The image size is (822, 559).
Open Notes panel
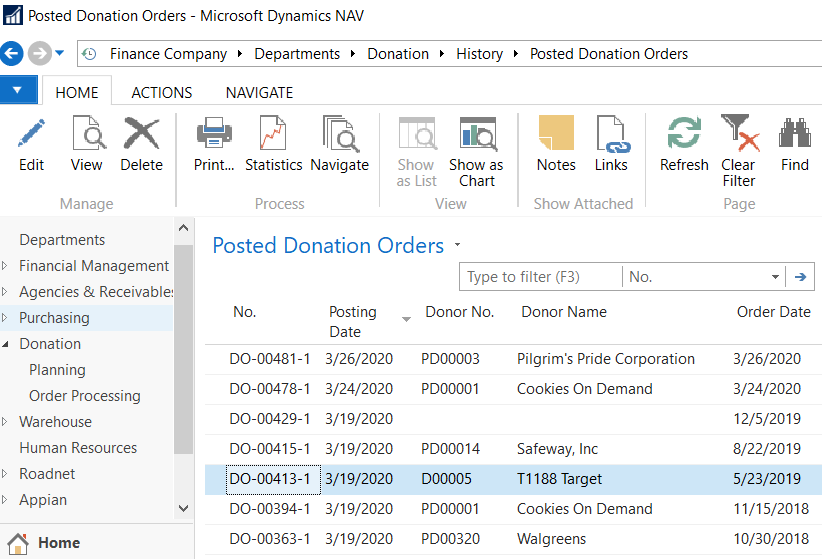pos(556,134)
